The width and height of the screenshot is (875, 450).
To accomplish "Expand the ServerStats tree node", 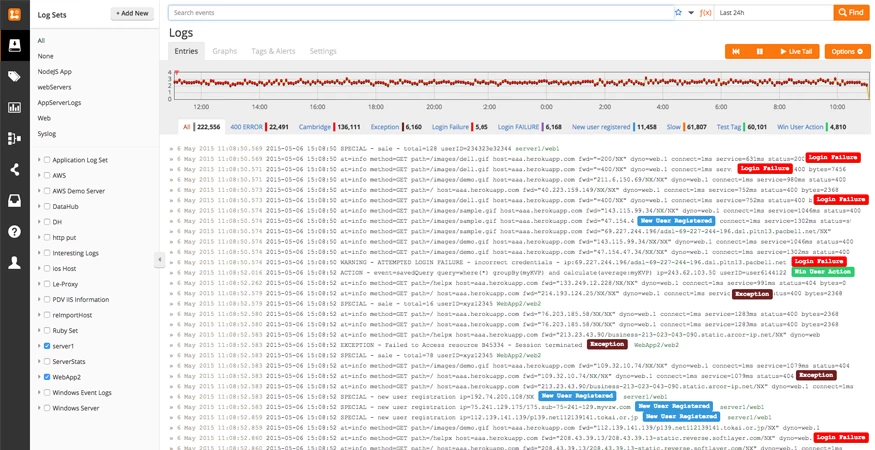I will pos(39,361).
